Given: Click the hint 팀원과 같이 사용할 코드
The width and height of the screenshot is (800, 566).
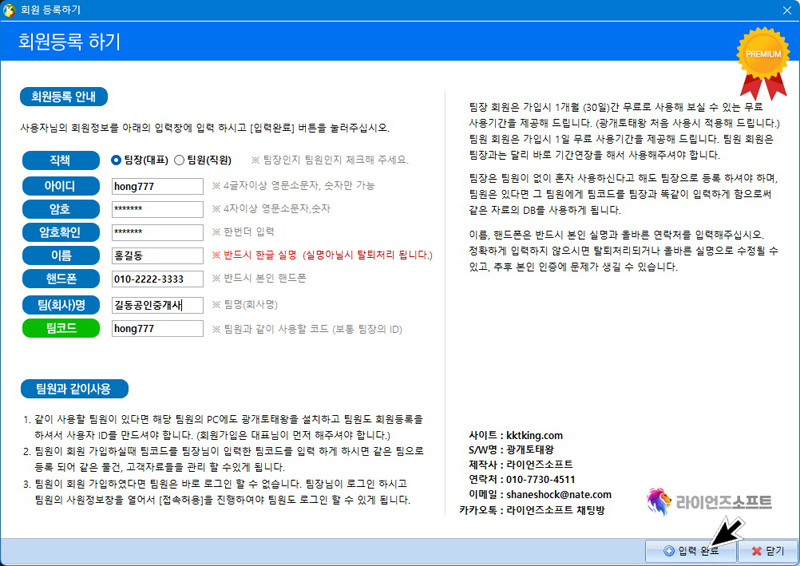Looking at the screenshot, I should point(307,329).
